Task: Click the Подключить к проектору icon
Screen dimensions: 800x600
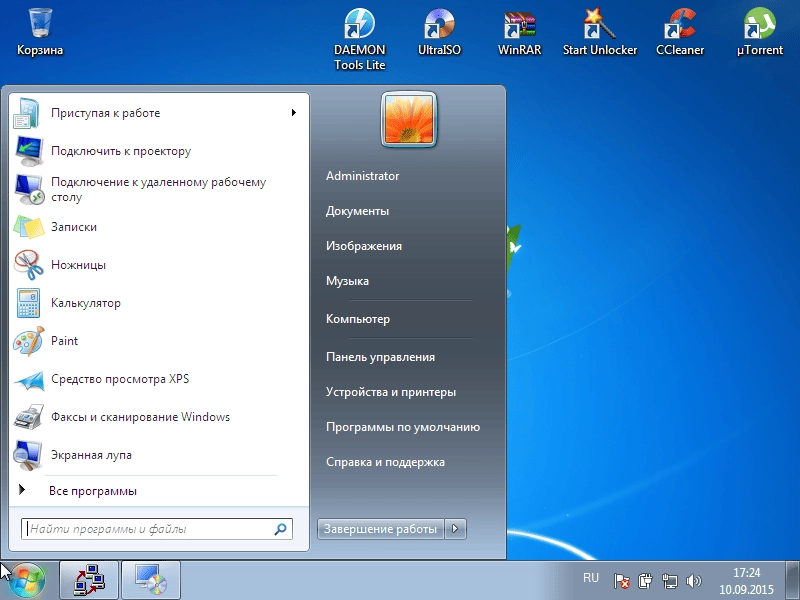Action: [28, 151]
